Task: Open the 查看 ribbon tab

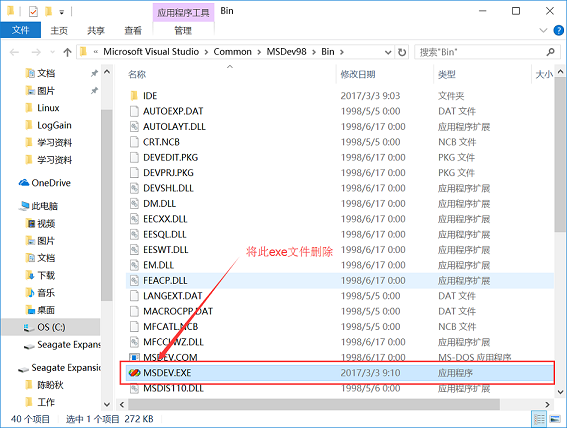Action: 133,30
